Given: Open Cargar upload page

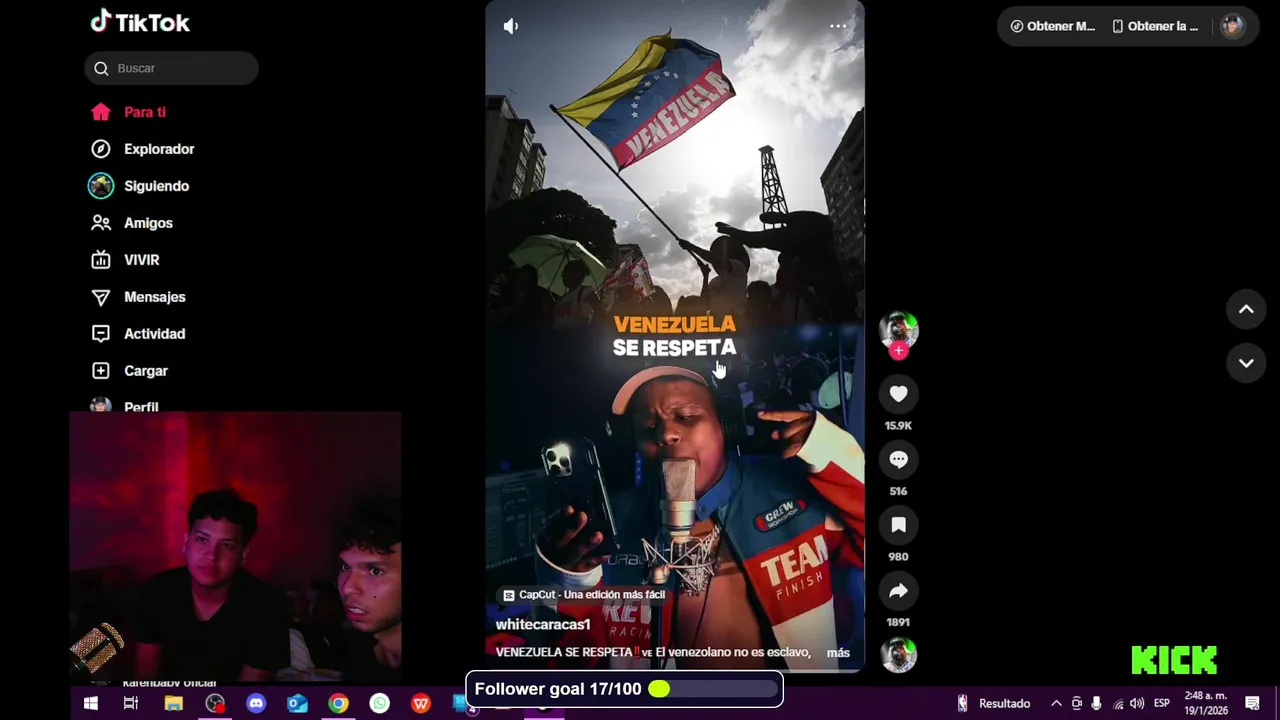Looking at the screenshot, I should 145,371.
